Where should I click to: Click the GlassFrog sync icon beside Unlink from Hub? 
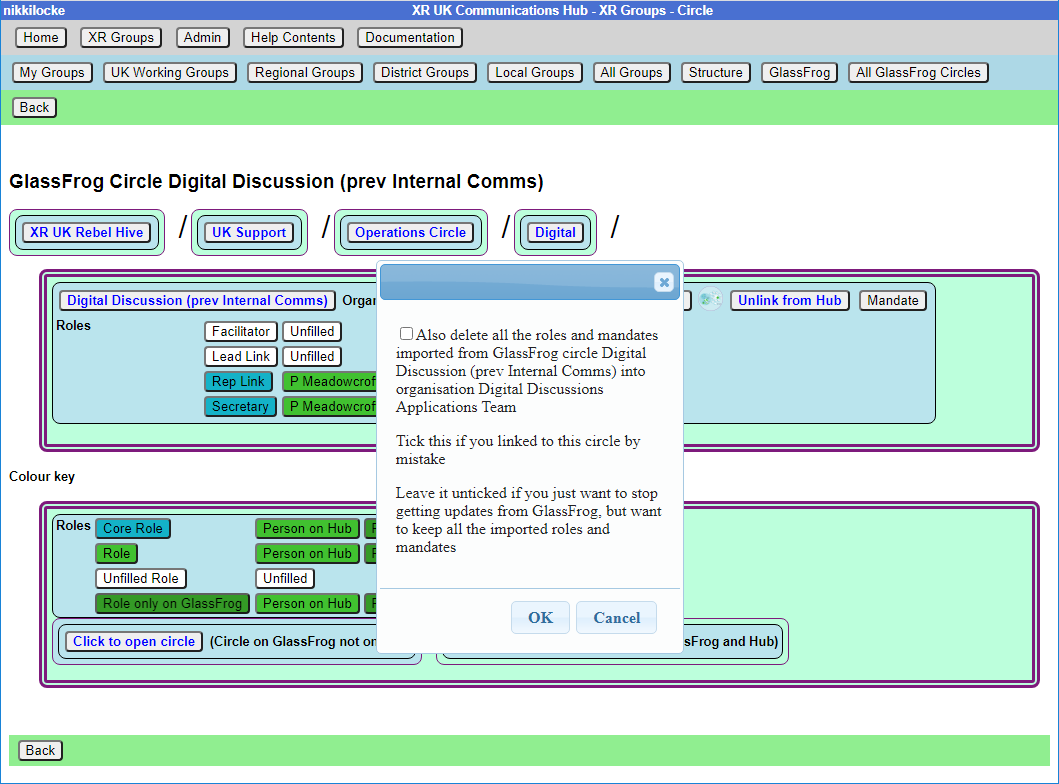710,299
